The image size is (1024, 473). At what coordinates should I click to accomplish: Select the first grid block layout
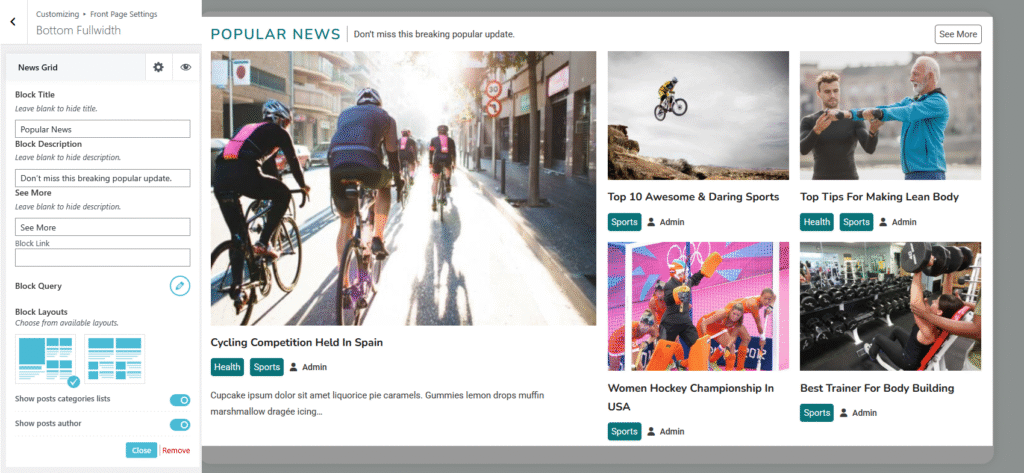click(46, 359)
